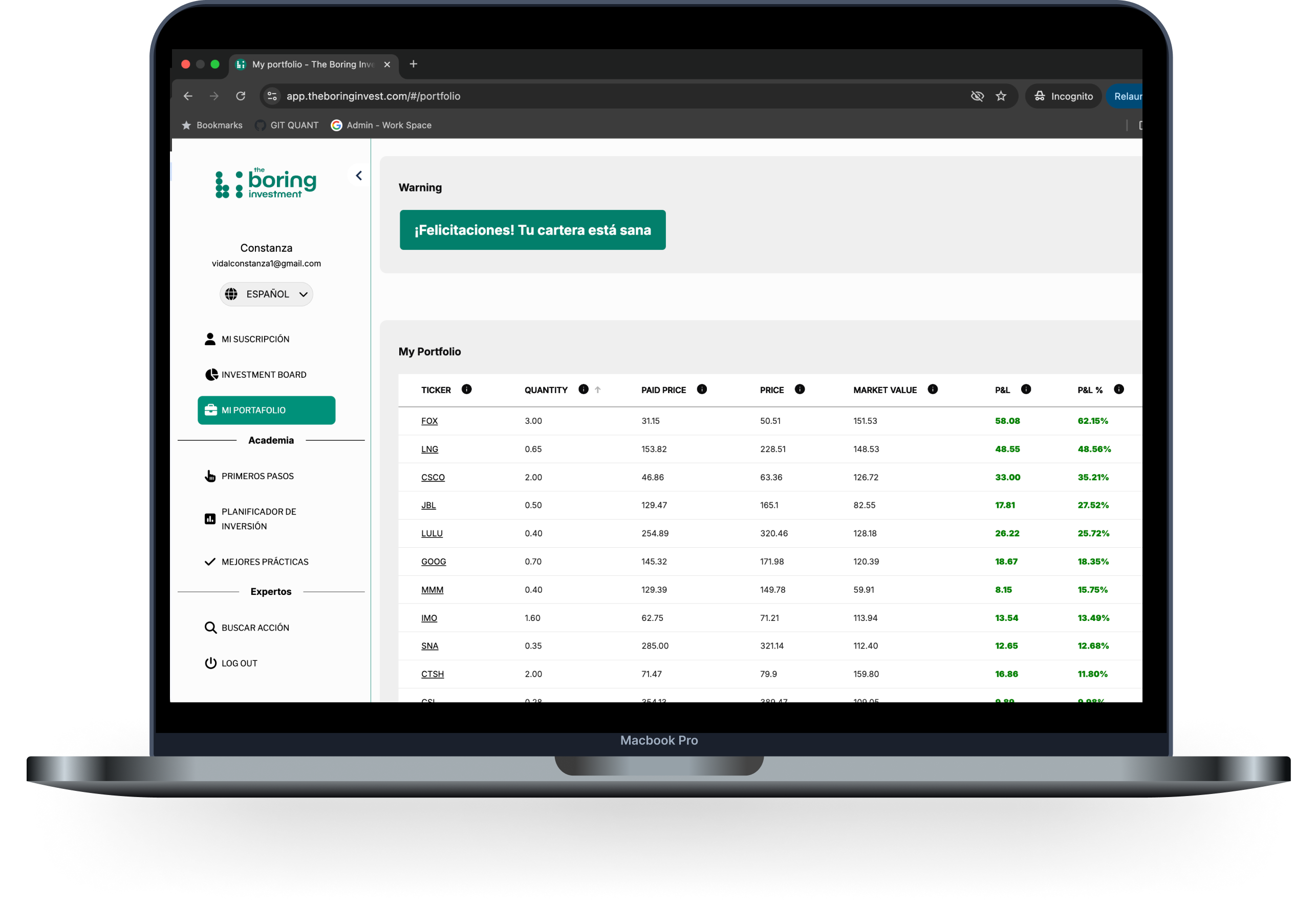This screenshot has height=903, width=1316.
Task: Click the QUANTITY column header
Action: click(546, 390)
